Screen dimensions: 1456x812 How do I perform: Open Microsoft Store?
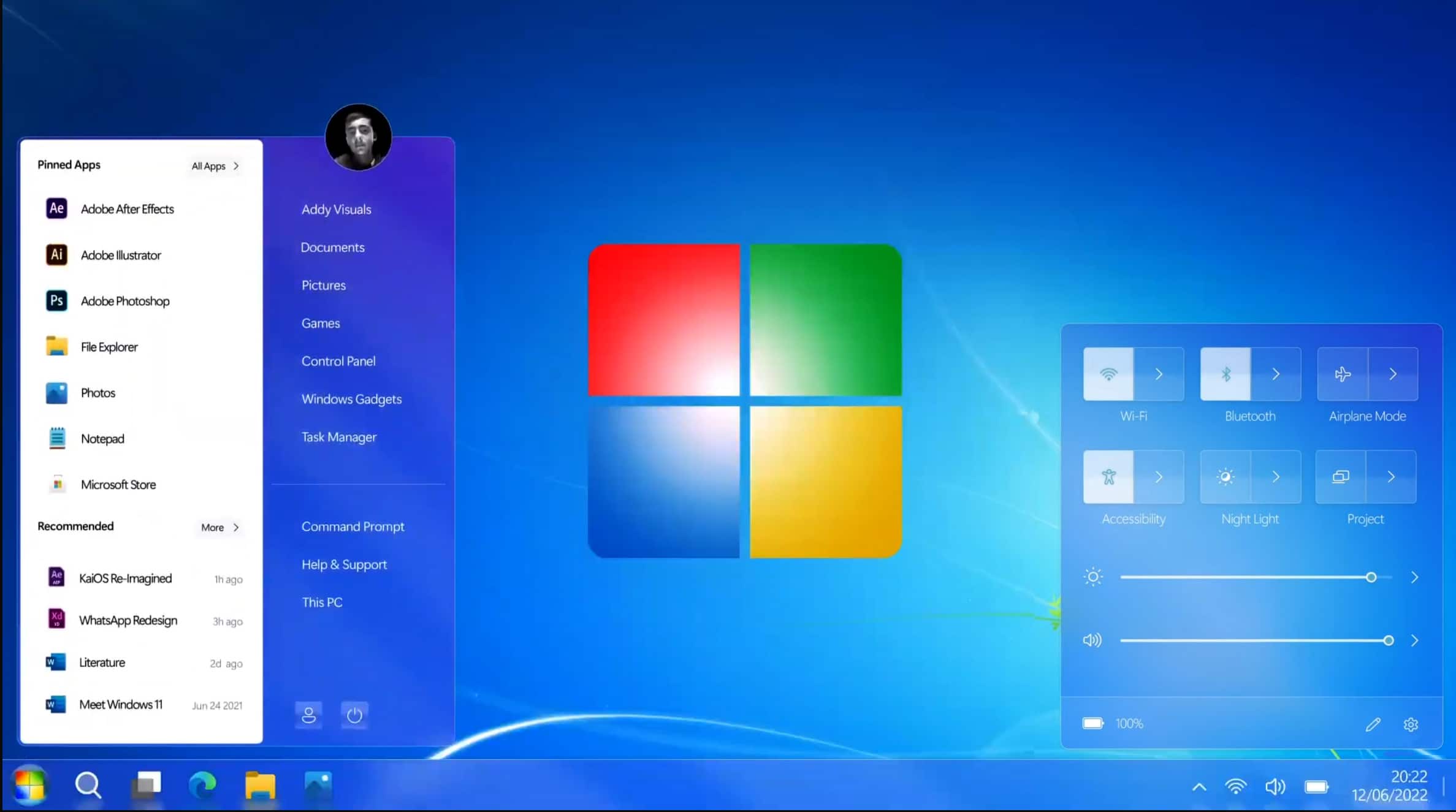[118, 484]
